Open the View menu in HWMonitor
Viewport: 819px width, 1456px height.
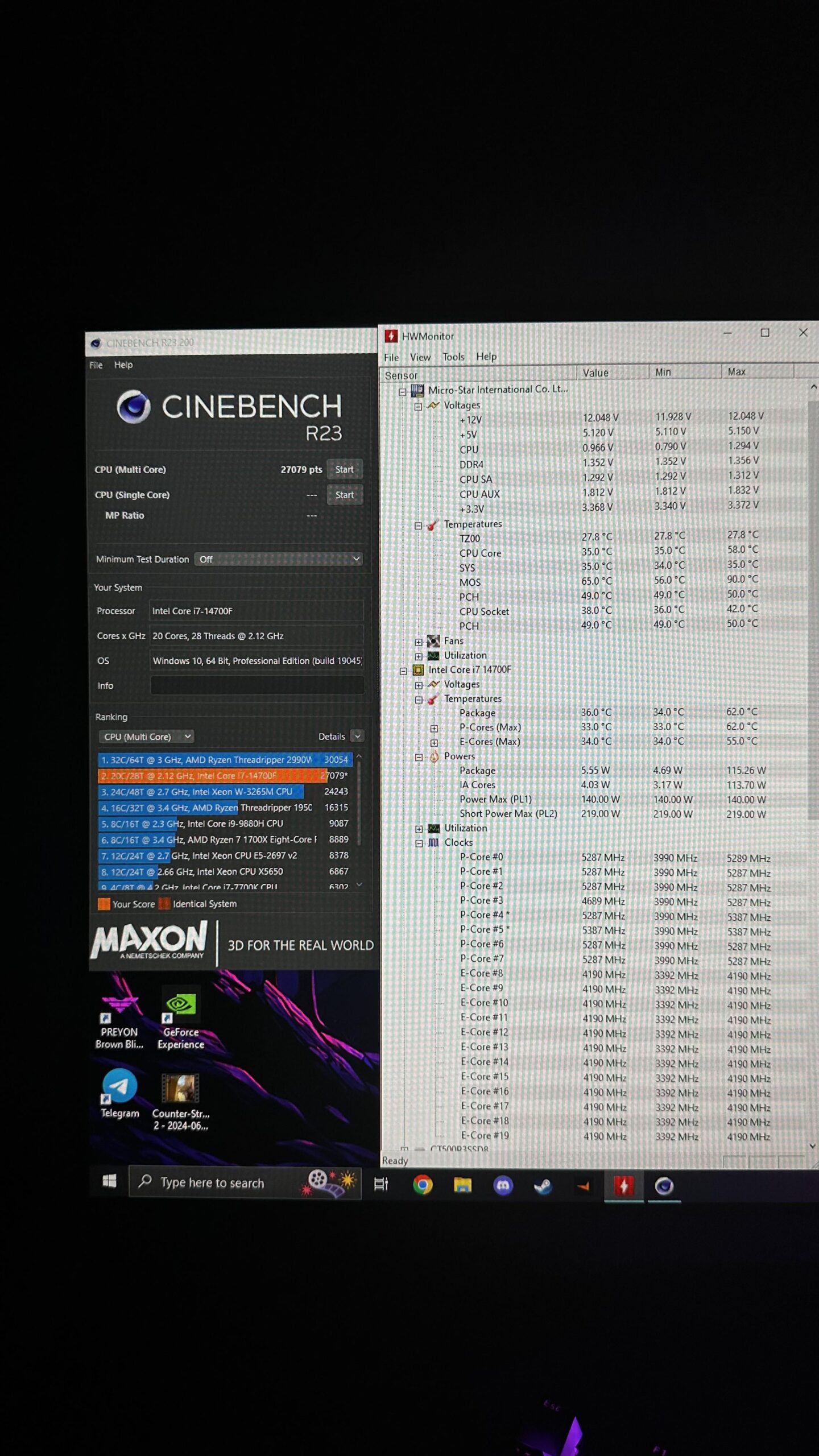pos(420,357)
